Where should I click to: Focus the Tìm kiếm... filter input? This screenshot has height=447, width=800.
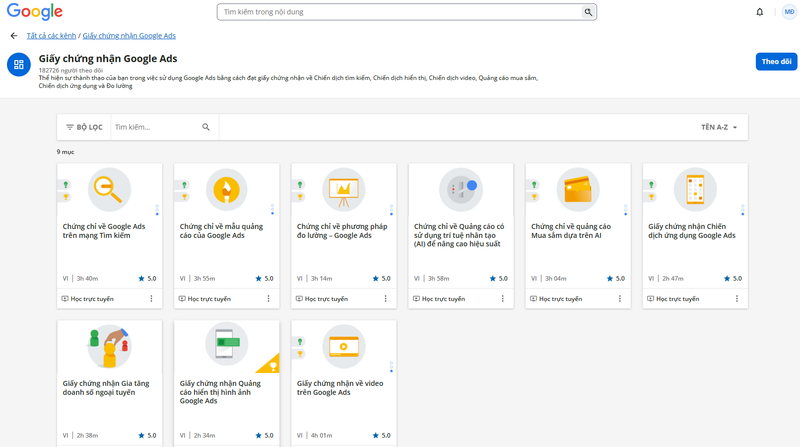pyautogui.click(x=156, y=127)
